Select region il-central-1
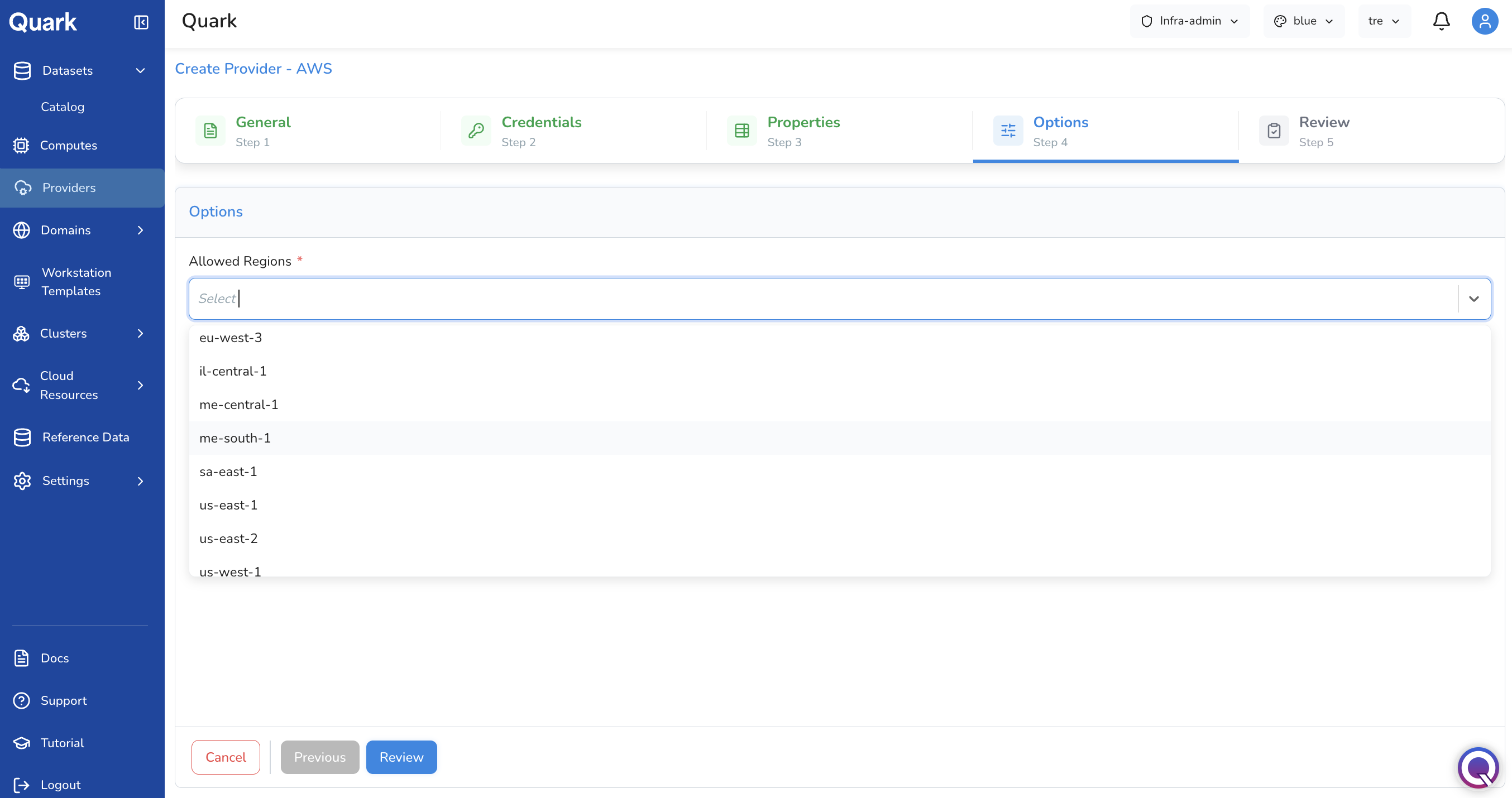1512x798 pixels. click(839, 371)
